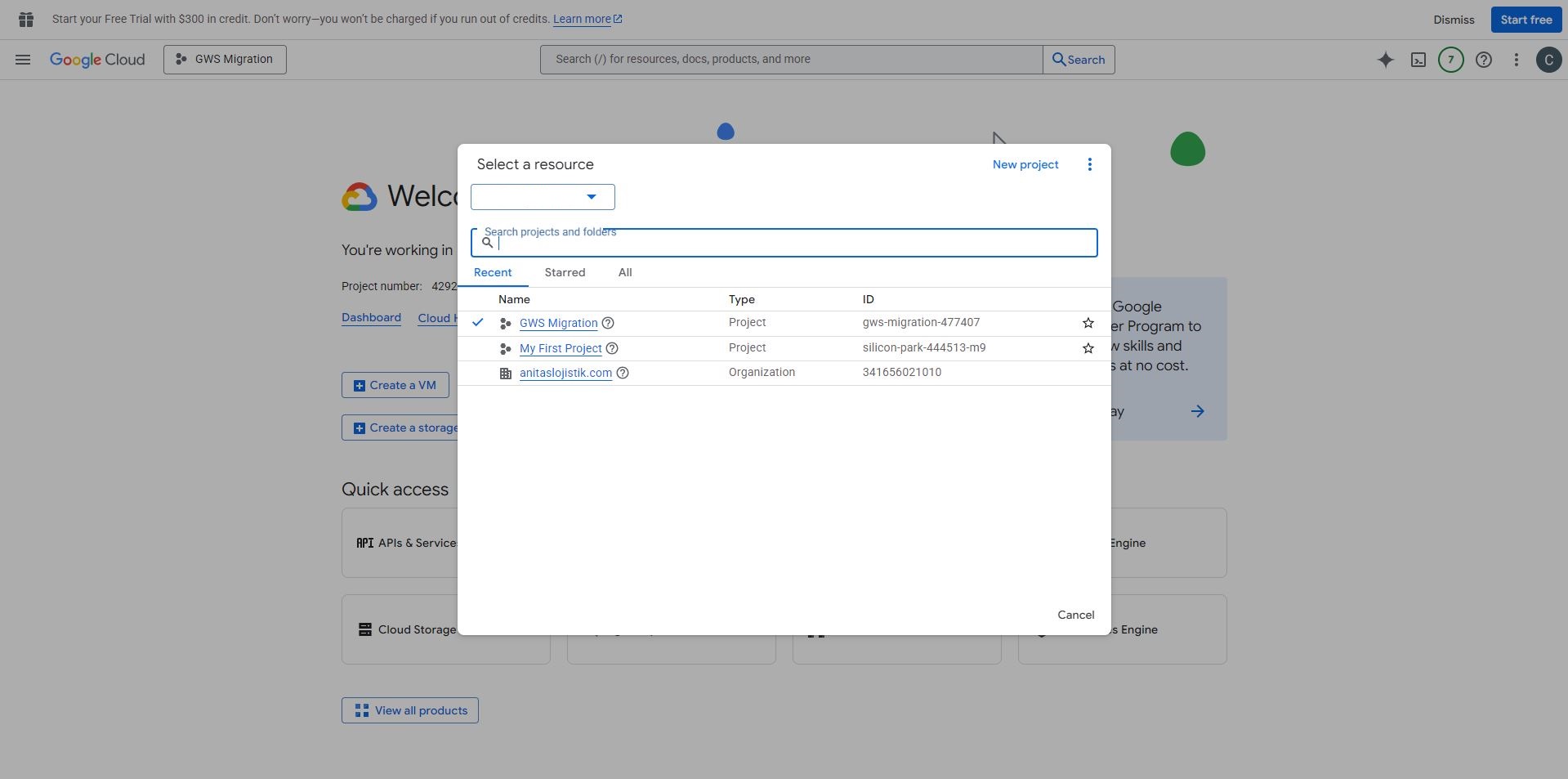Open the dialog's three-dot more options
Image resolution: width=1568 pixels, height=779 pixels.
(x=1089, y=165)
